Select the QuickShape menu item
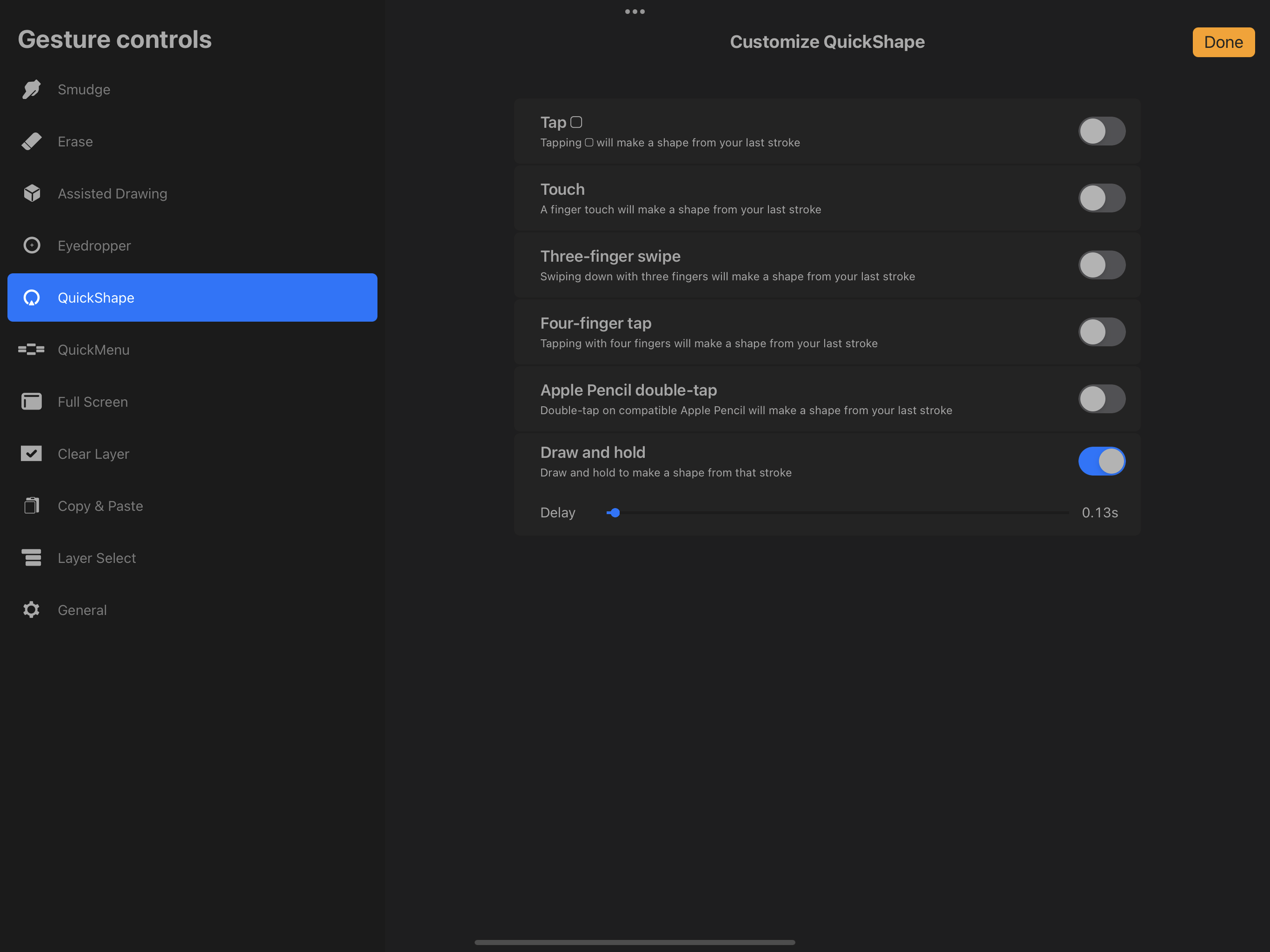1270x952 pixels. pos(192,297)
